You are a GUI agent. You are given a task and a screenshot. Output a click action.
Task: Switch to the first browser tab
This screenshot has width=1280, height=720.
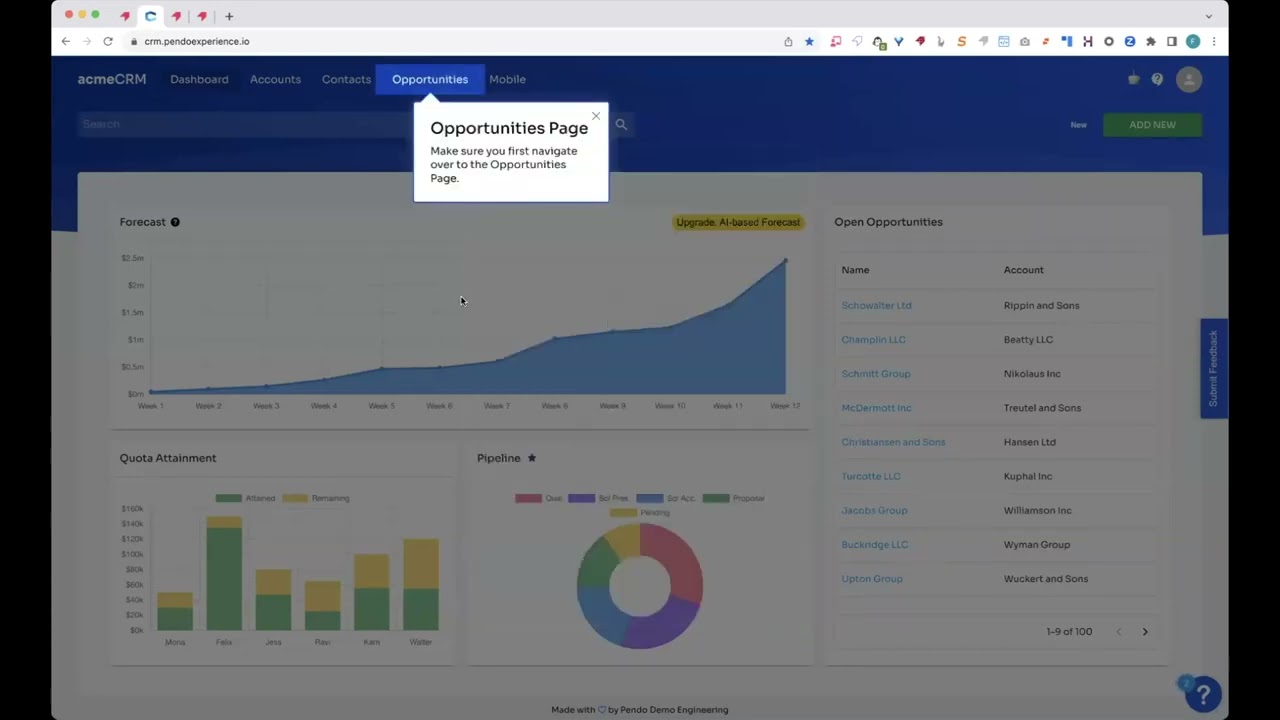pyautogui.click(x=125, y=16)
